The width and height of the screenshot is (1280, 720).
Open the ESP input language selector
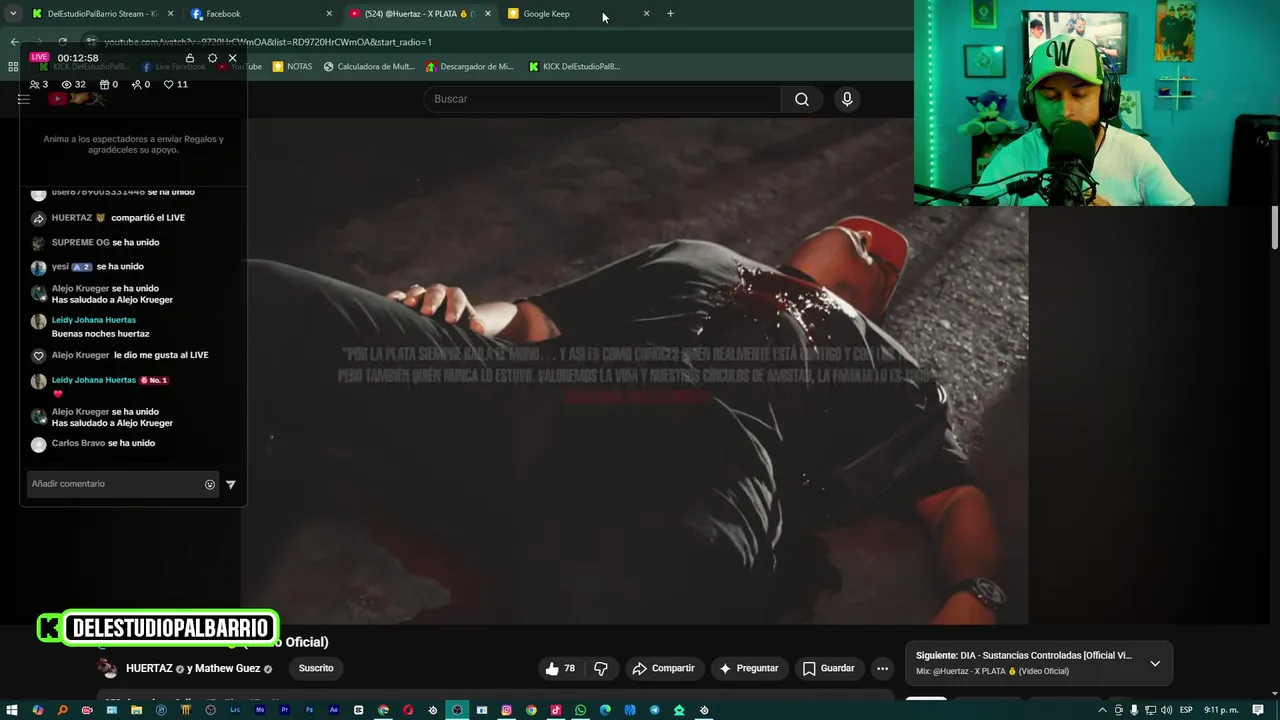click(1186, 710)
